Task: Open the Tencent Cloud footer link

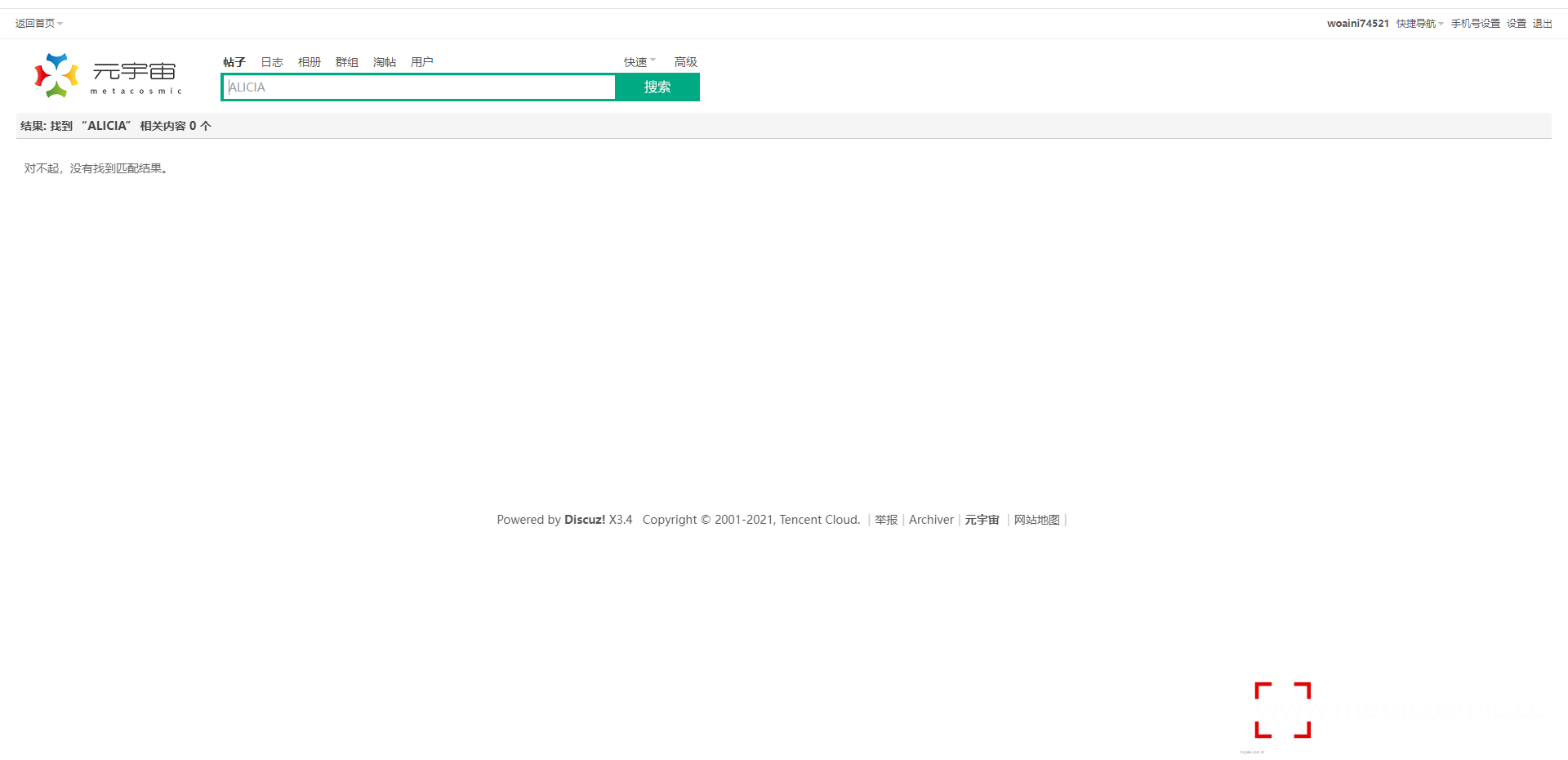Action: (818, 520)
